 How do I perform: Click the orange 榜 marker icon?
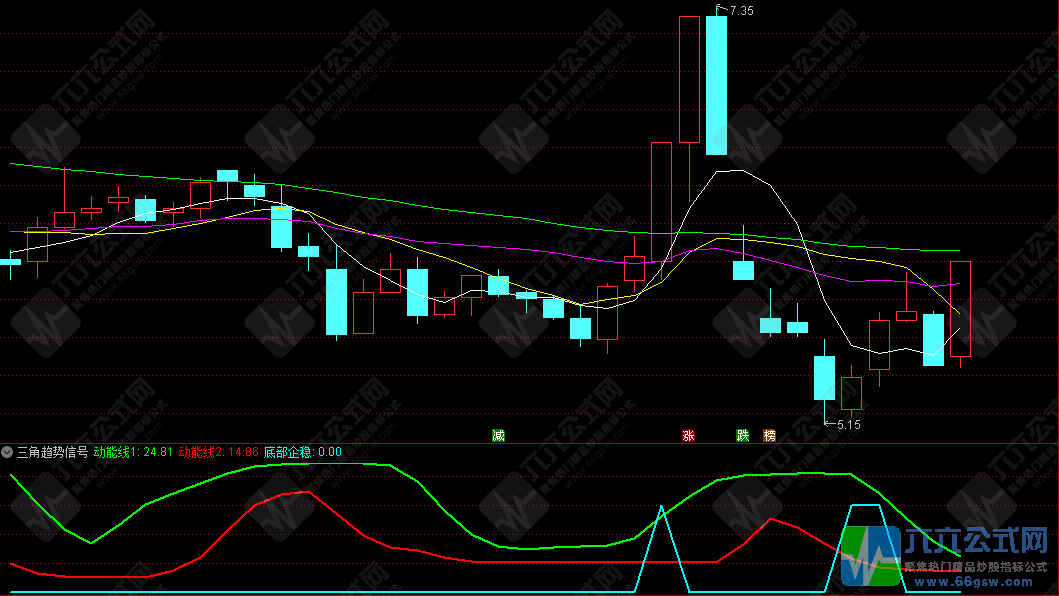click(x=769, y=435)
